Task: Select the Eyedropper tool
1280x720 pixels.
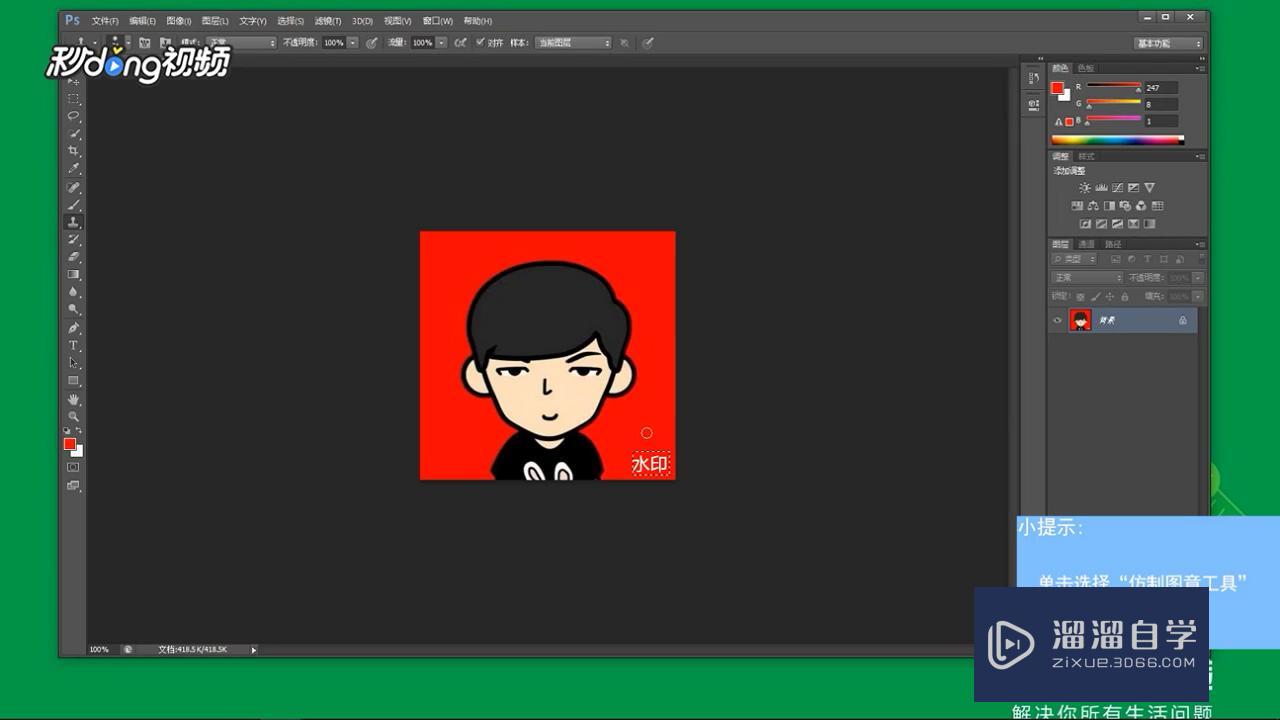Action: point(73,168)
